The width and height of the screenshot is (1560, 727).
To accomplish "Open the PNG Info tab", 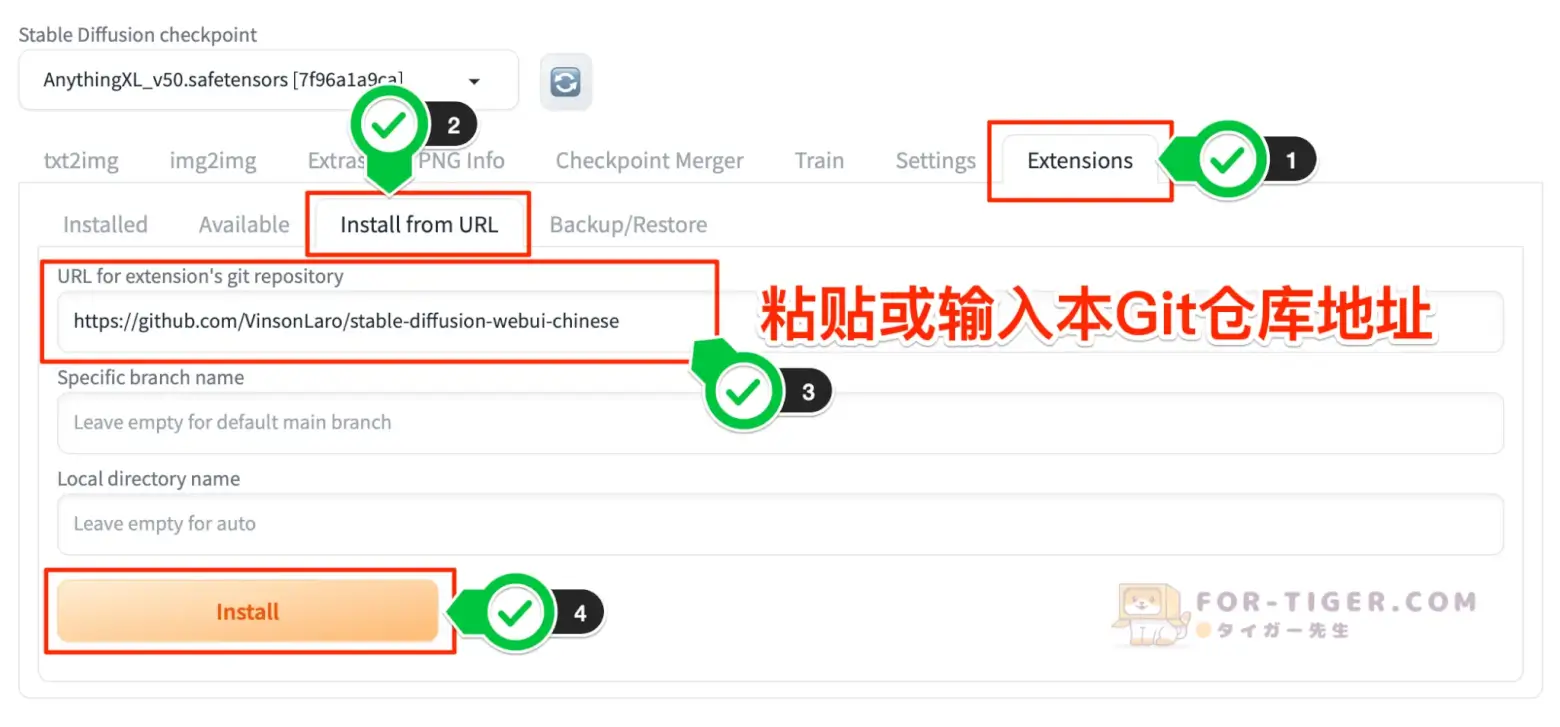I will (x=461, y=160).
